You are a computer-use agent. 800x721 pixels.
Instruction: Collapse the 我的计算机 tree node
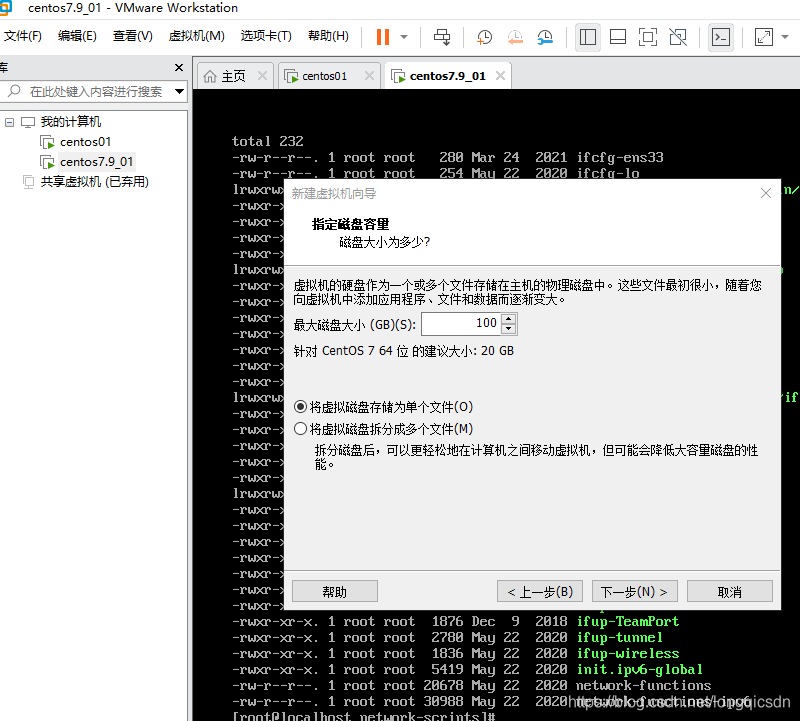tap(9, 122)
